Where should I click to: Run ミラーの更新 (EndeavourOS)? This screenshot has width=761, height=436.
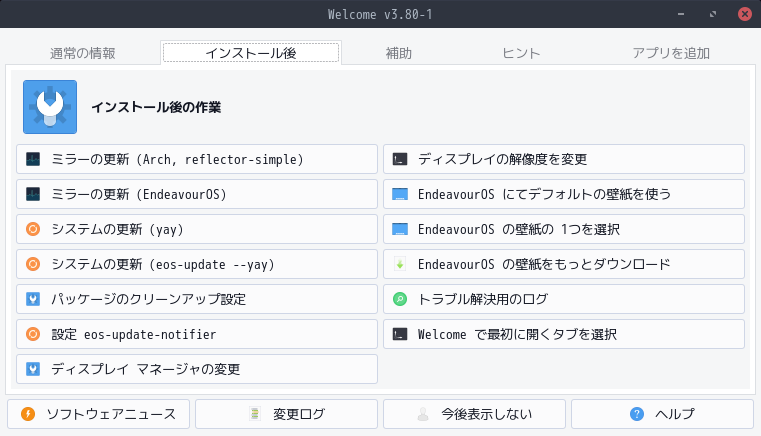(197, 194)
